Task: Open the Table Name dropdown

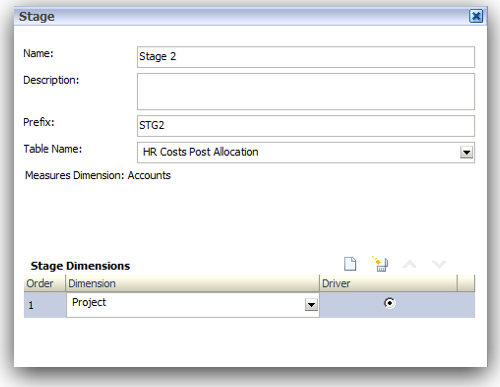Action: (x=466, y=152)
